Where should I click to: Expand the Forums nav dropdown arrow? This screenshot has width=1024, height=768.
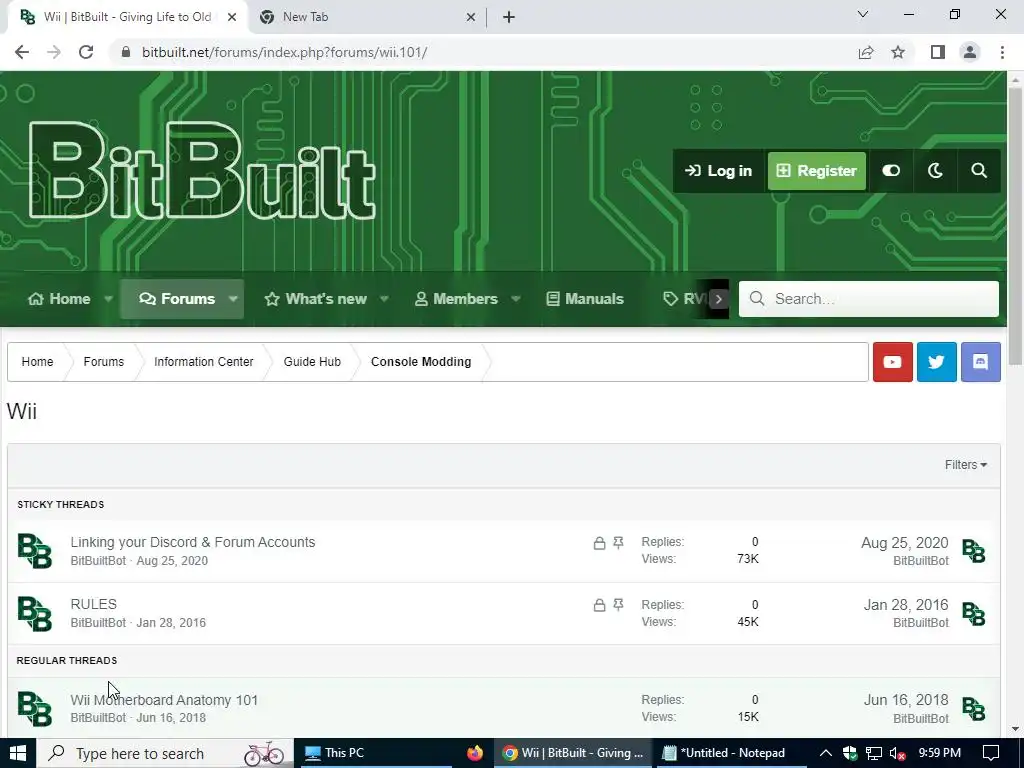[x=233, y=299]
